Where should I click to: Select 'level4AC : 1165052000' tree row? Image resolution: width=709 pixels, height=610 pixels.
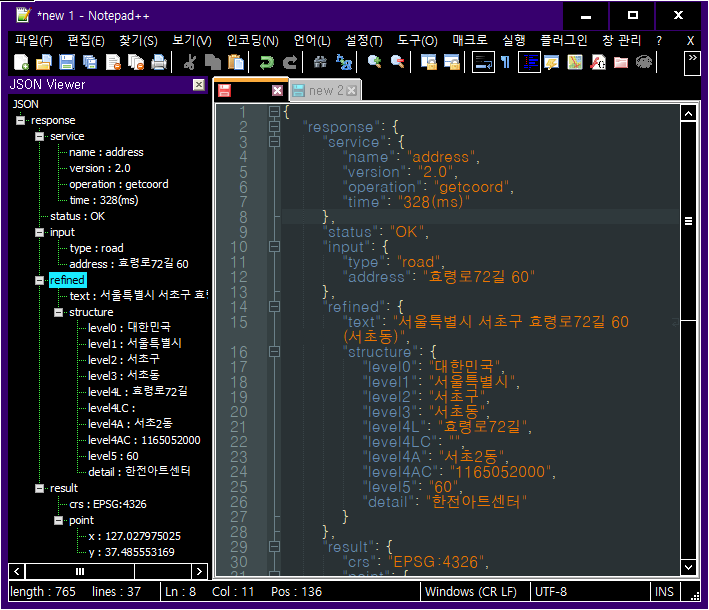144,440
